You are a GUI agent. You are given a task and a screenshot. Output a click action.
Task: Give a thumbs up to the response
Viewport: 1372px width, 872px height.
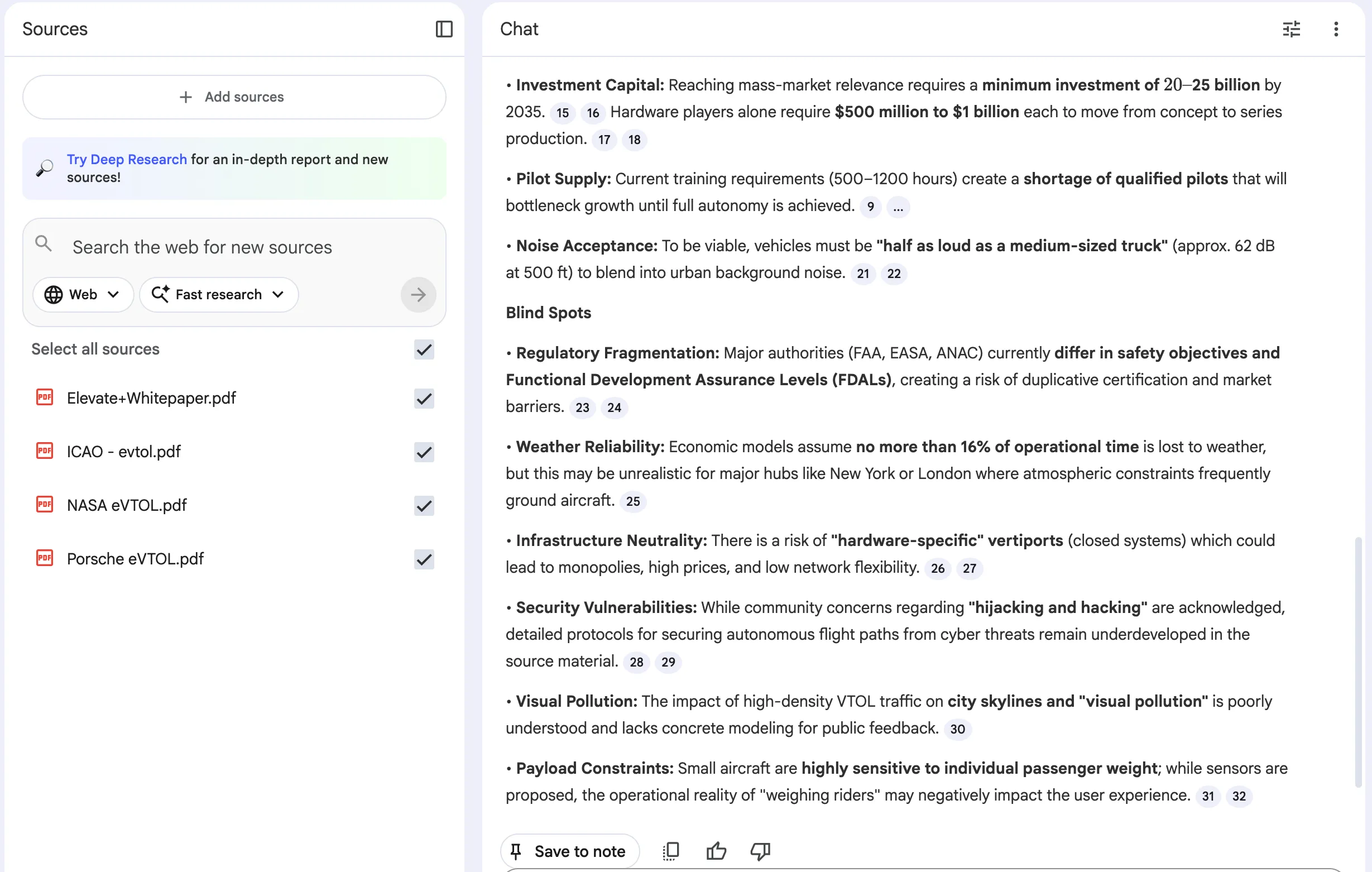point(716,851)
